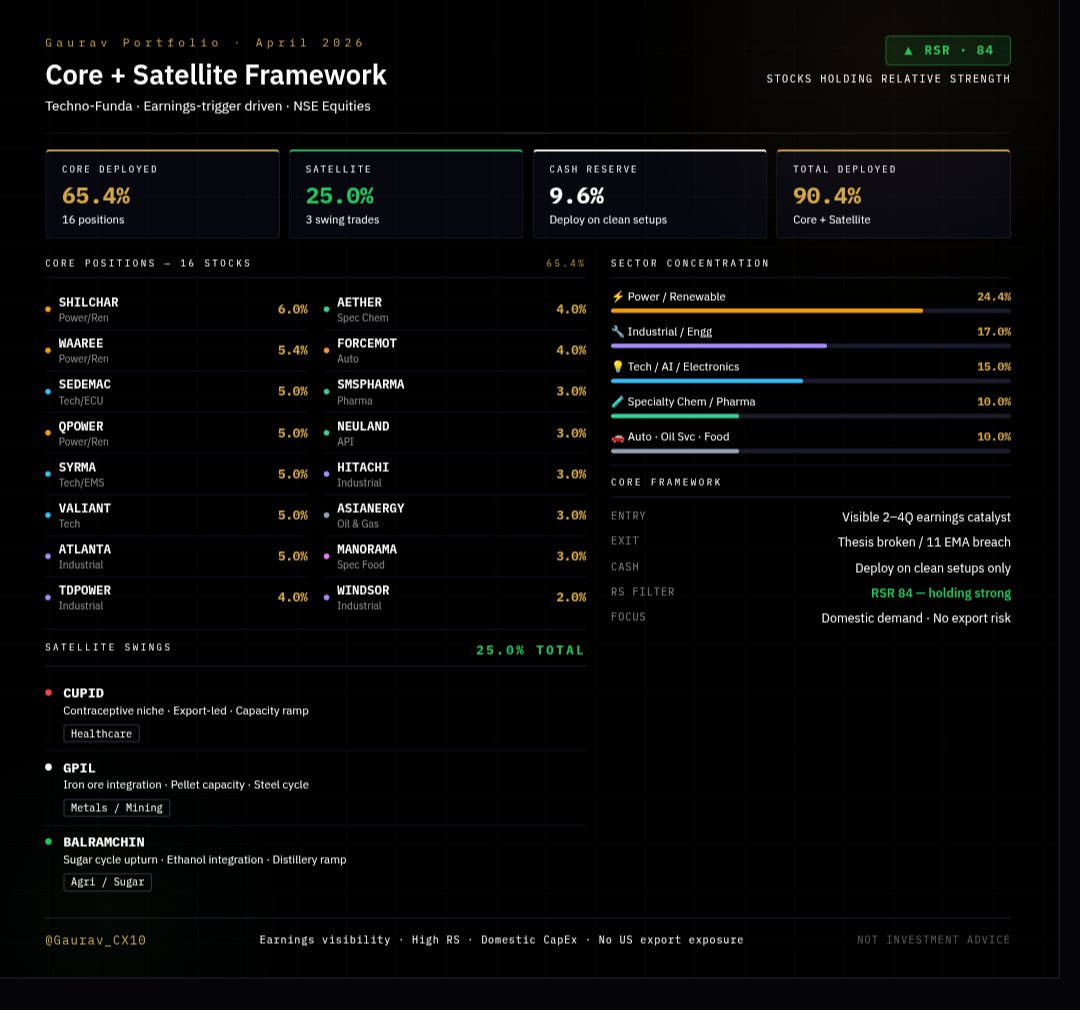The image size is (1080, 1010).
Task: Click the green dot beside BALRAMCHIN
Action: (48, 841)
